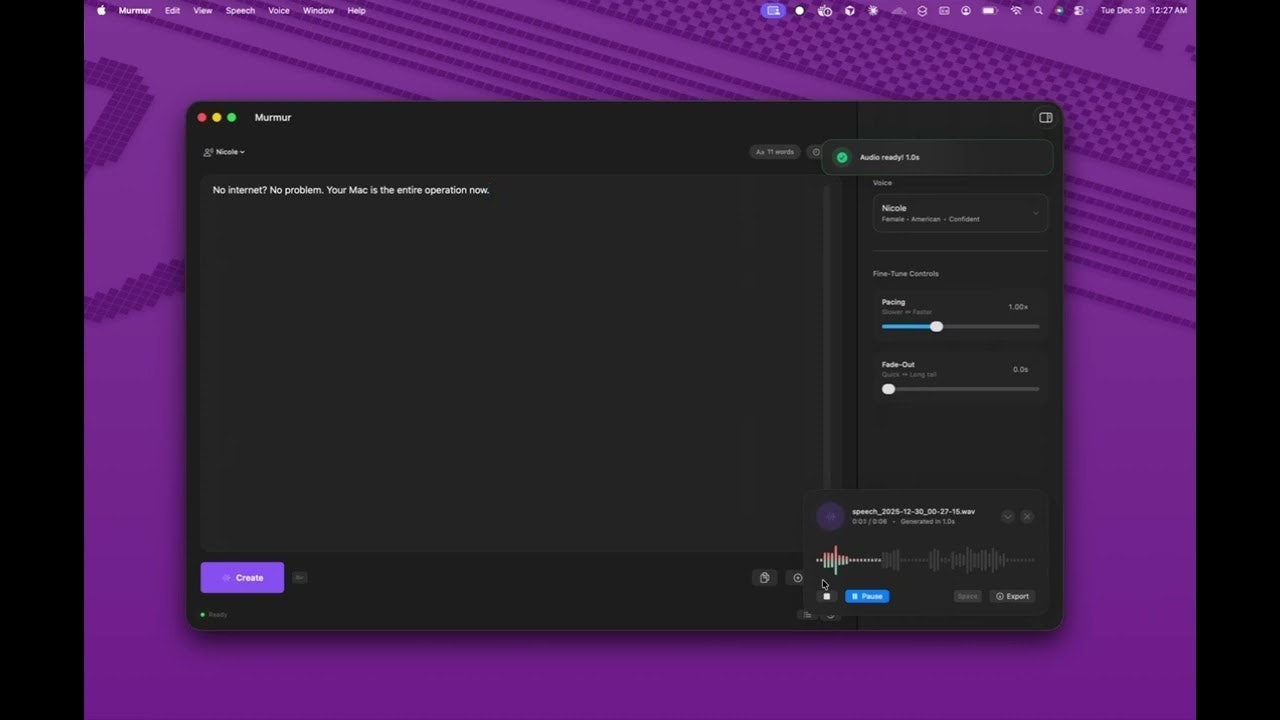The height and width of the screenshot is (720, 1280).
Task: Open the Help menu
Action: coord(356,10)
